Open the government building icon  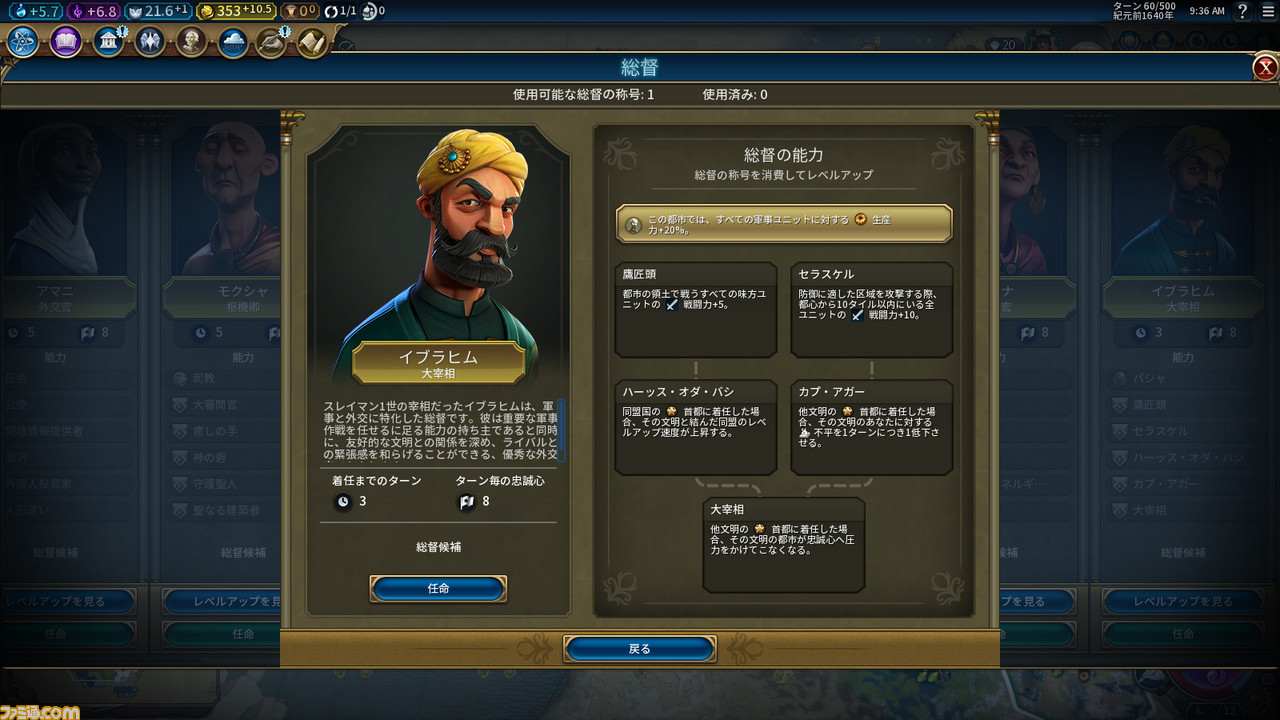coord(108,42)
